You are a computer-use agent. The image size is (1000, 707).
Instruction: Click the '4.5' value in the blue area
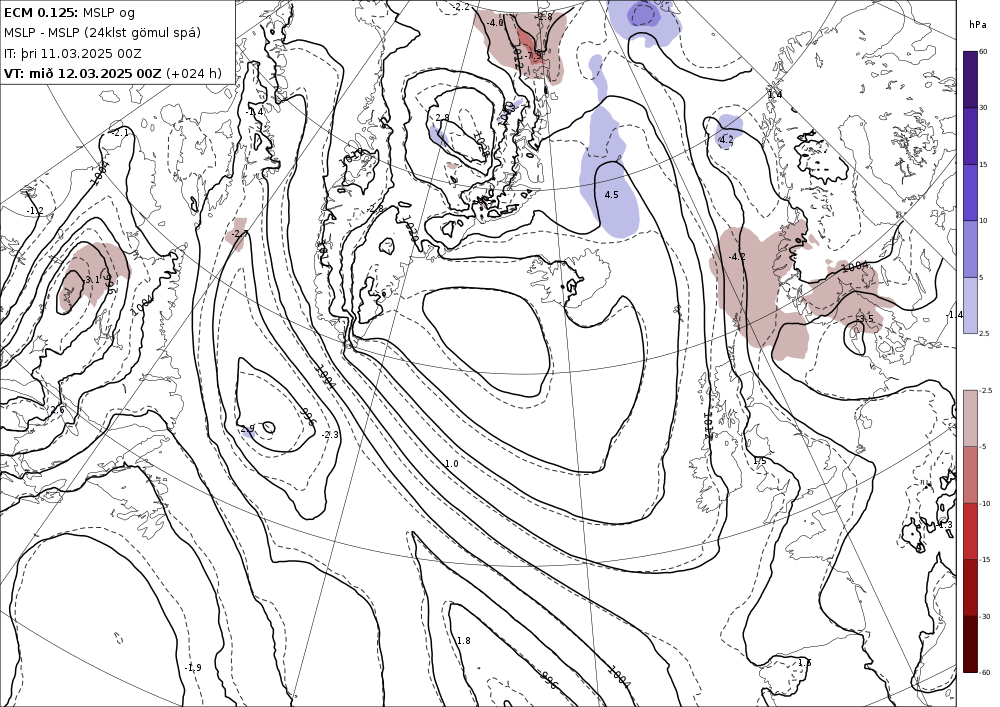coord(611,194)
